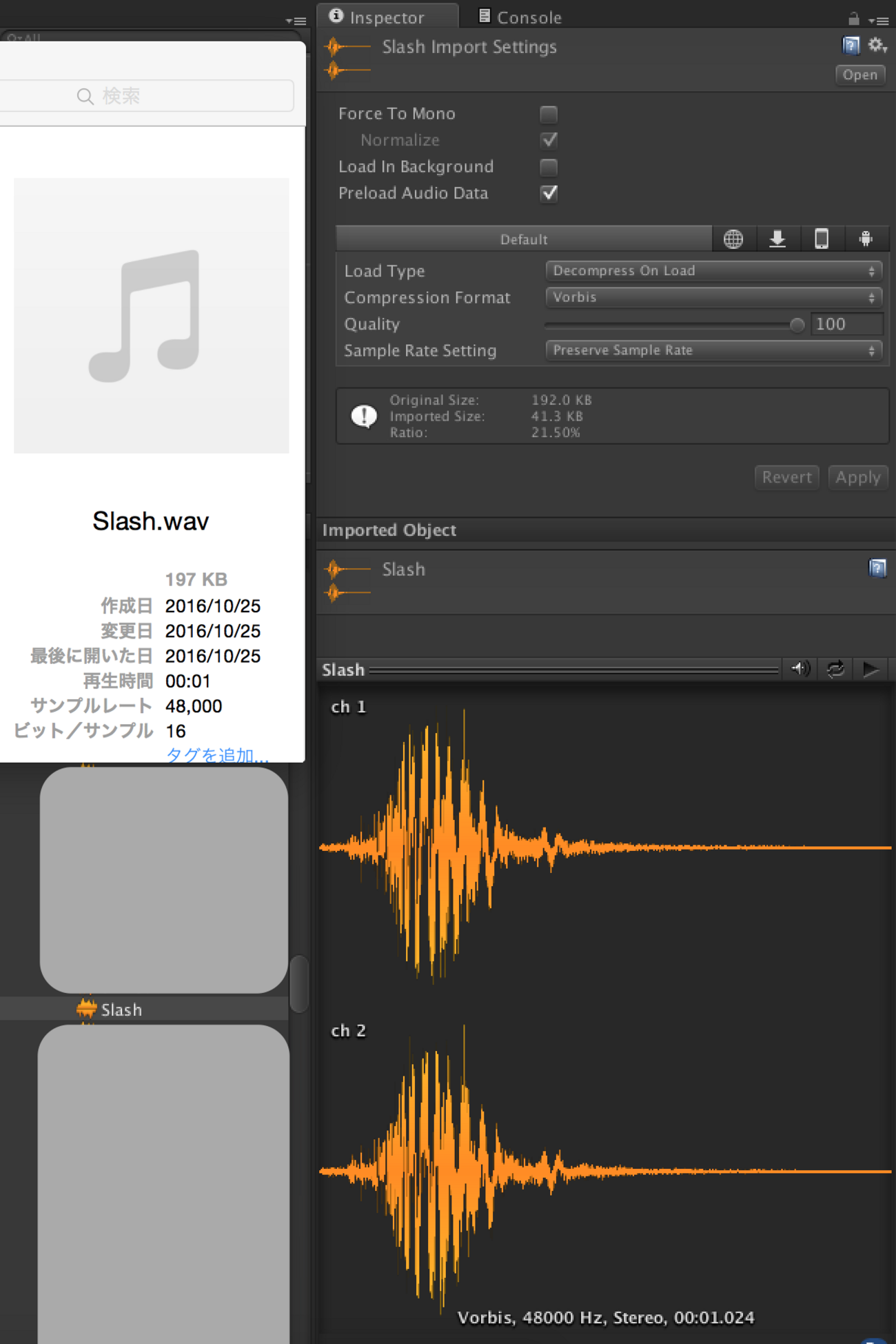
Task: Click the web platform globe icon
Action: (x=733, y=239)
